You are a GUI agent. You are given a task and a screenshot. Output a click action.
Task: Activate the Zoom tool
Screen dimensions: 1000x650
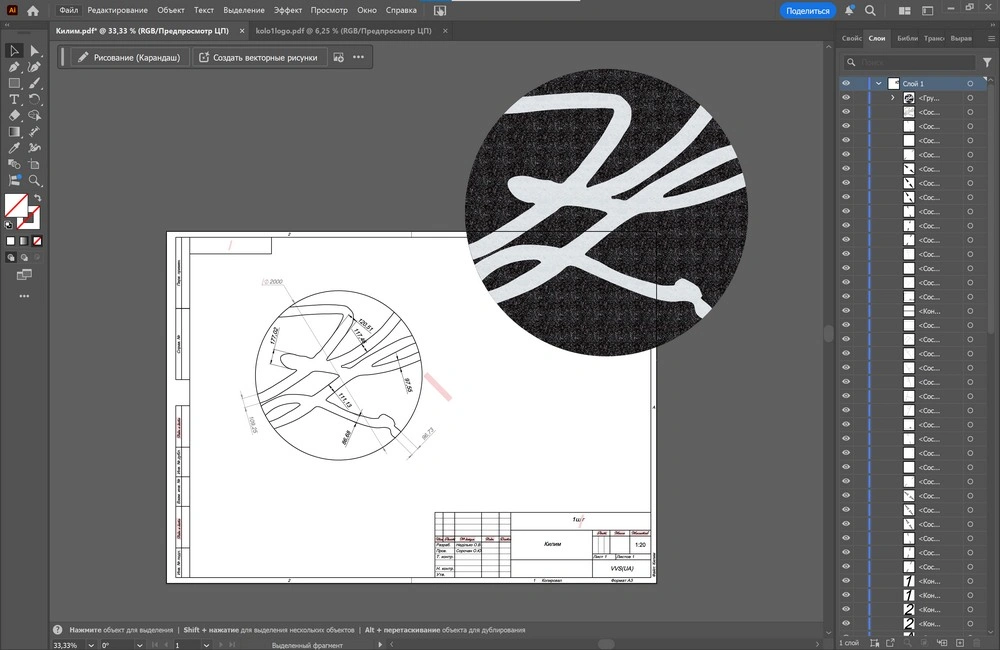pyautogui.click(x=35, y=181)
